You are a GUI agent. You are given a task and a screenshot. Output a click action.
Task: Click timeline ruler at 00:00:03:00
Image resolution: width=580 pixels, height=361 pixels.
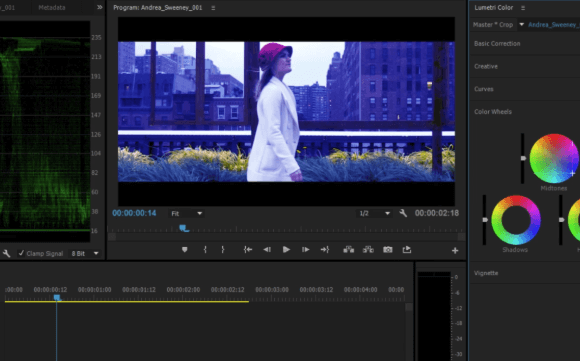[272, 290]
